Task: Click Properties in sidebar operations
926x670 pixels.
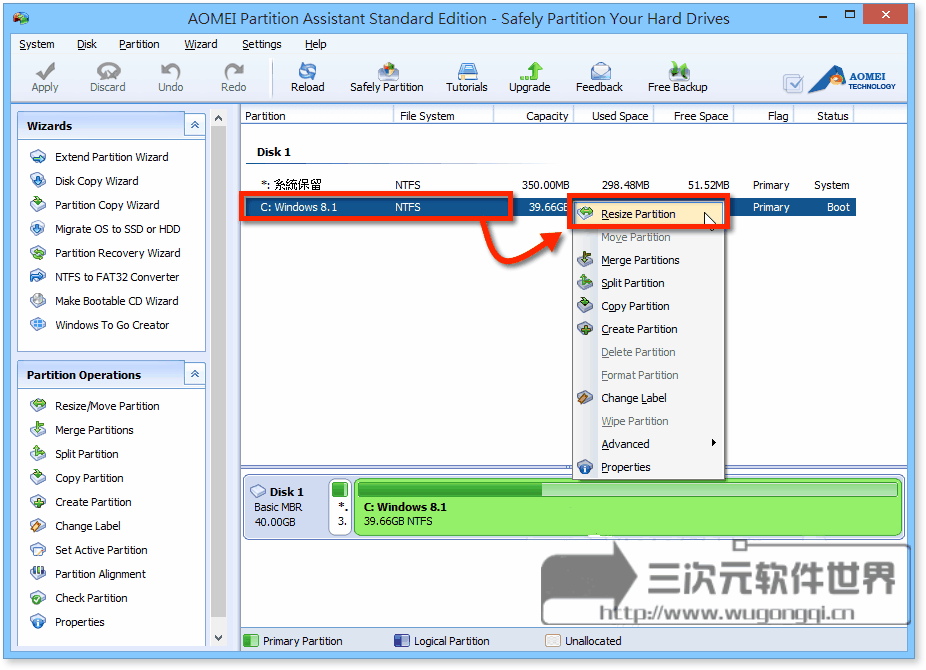Action: [x=80, y=622]
